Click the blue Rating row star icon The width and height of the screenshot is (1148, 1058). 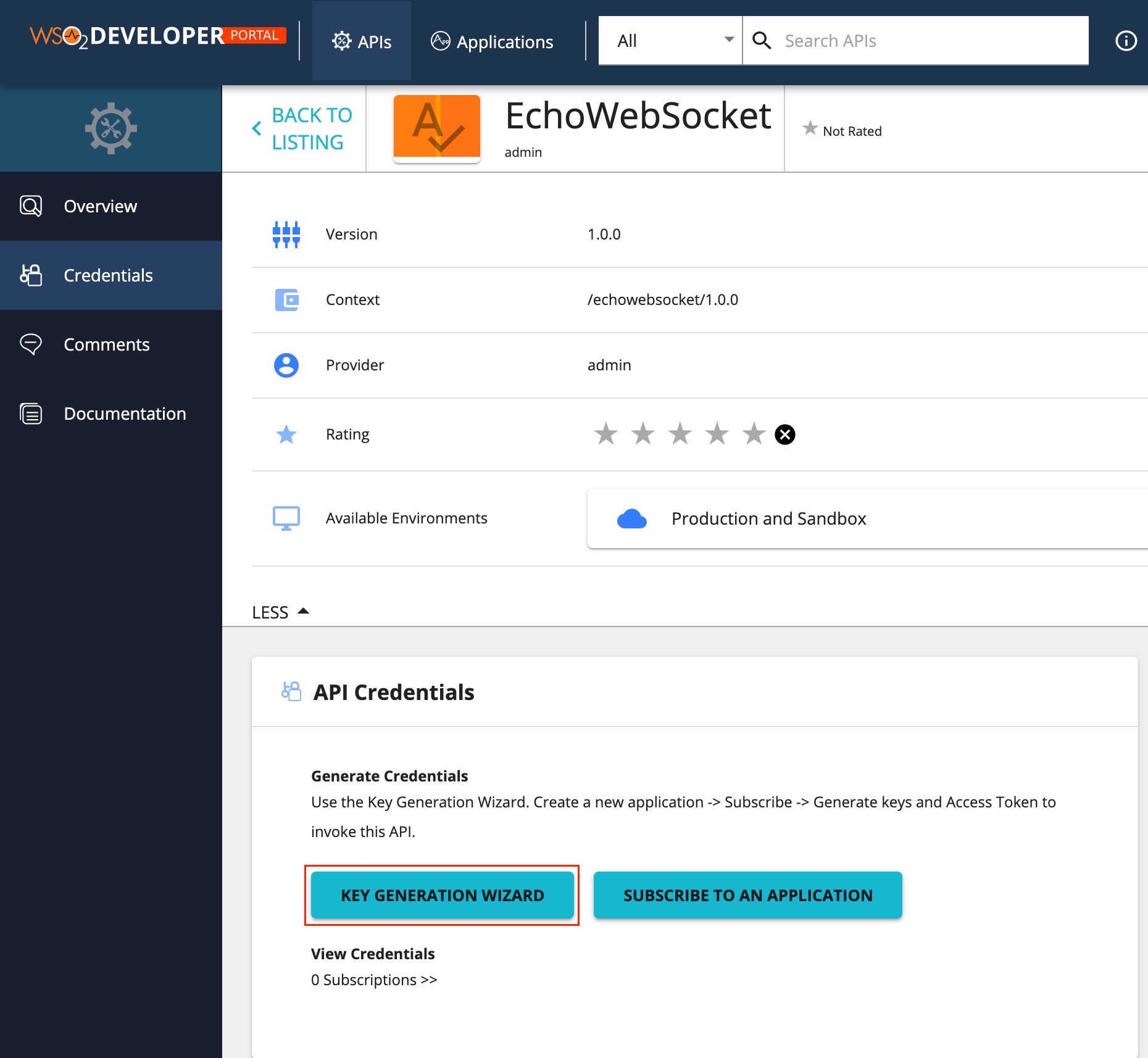pos(286,435)
